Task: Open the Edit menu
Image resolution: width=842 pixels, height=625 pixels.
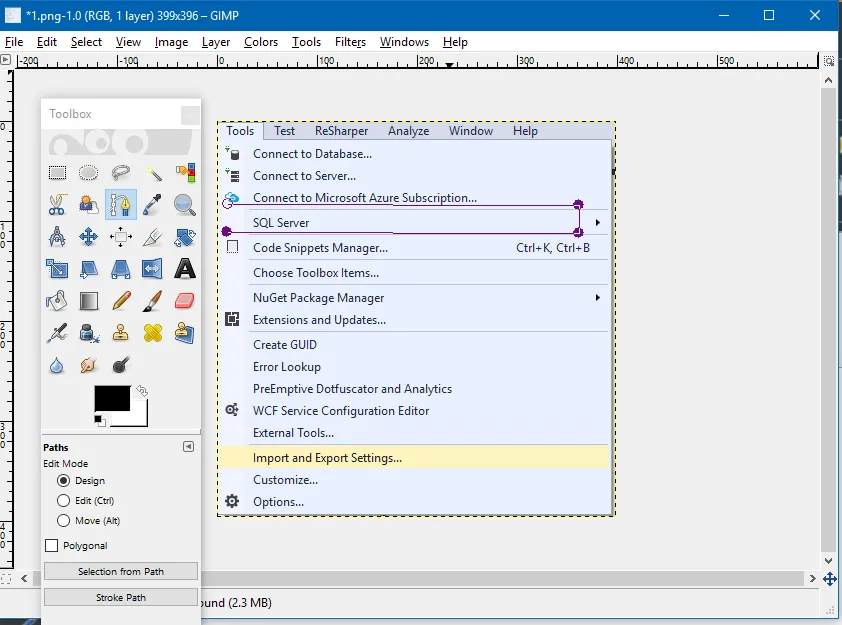Action: tap(47, 42)
